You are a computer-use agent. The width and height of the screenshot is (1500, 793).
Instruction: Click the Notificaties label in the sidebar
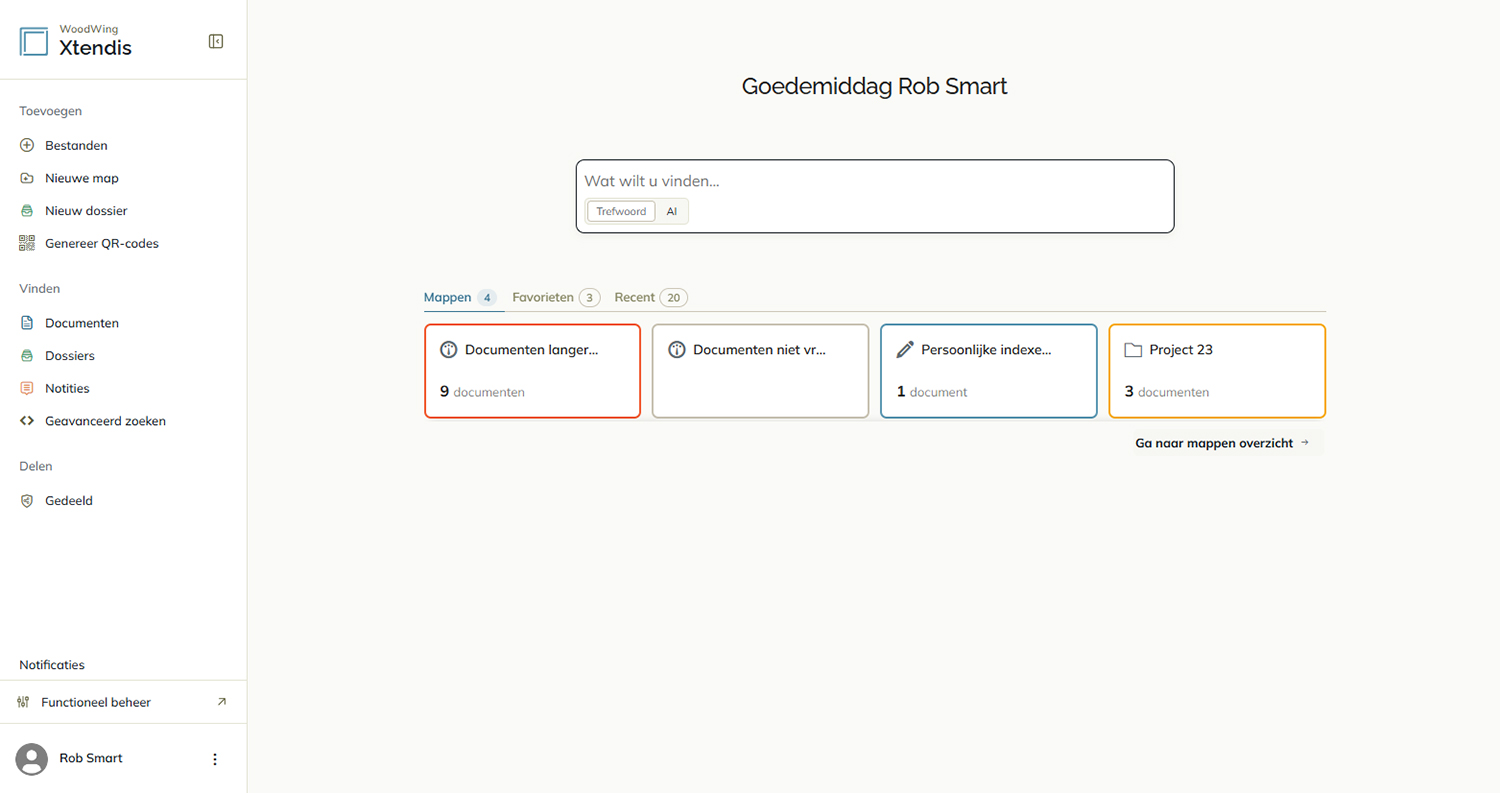52,664
